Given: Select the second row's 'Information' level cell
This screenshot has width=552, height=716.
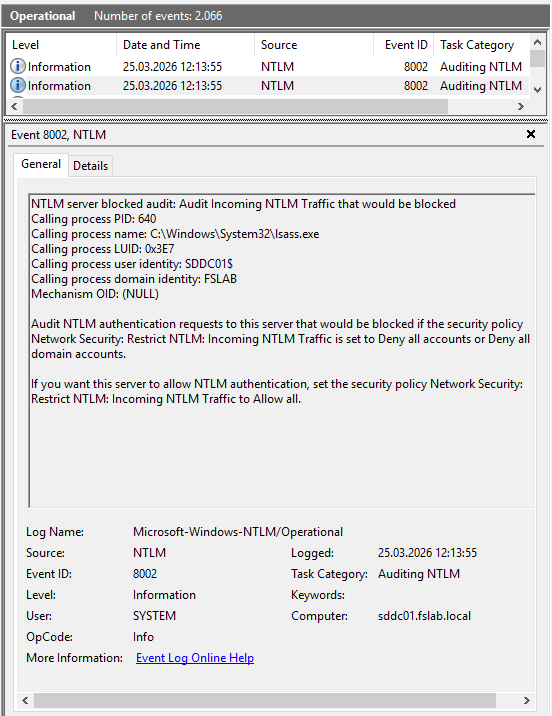Looking at the screenshot, I should click(x=59, y=86).
